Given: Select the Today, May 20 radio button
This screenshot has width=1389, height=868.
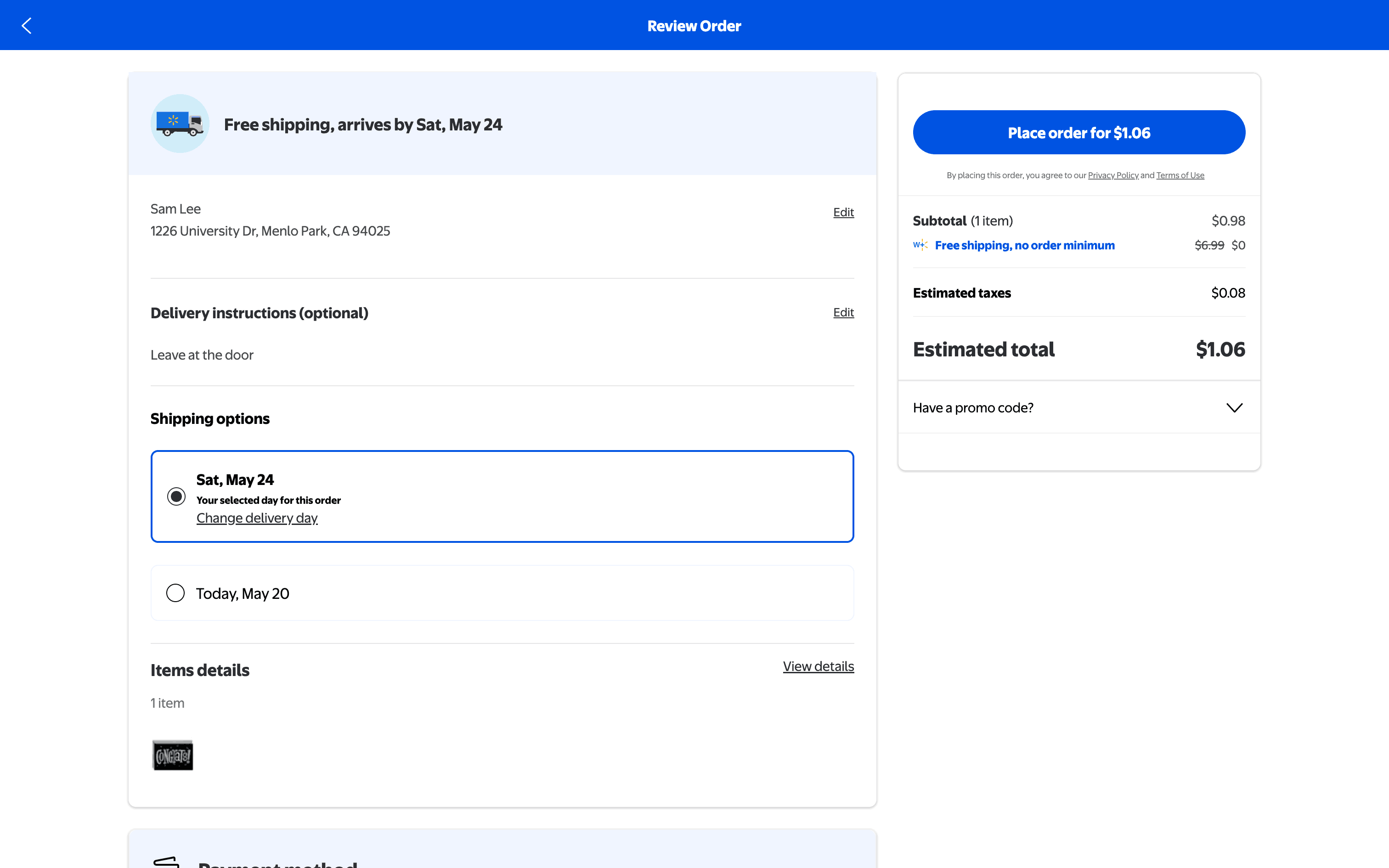Looking at the screenshot, I should 175,593.
